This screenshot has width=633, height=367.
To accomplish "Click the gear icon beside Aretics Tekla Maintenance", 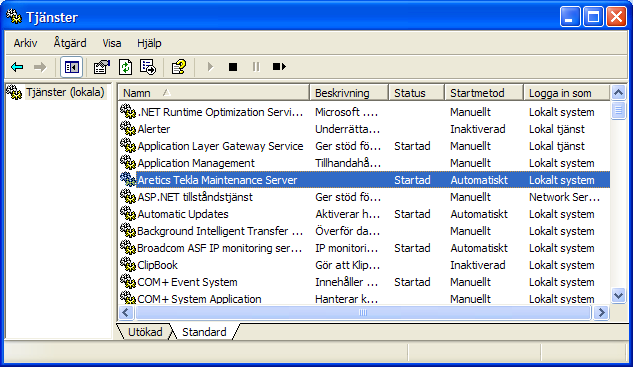I will coord(128,179).
